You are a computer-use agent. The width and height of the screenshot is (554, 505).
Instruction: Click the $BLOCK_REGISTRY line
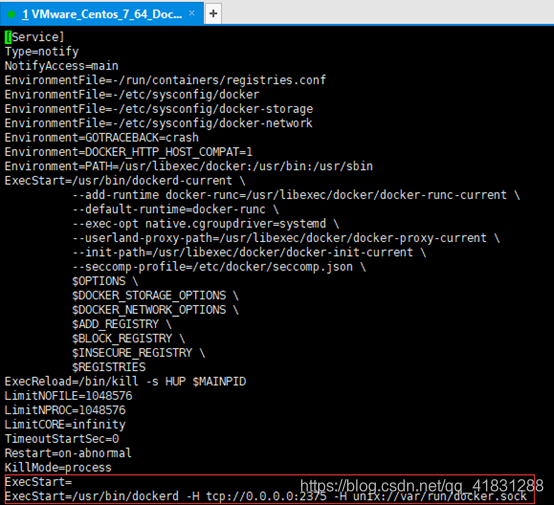click(x=129, y=339)
